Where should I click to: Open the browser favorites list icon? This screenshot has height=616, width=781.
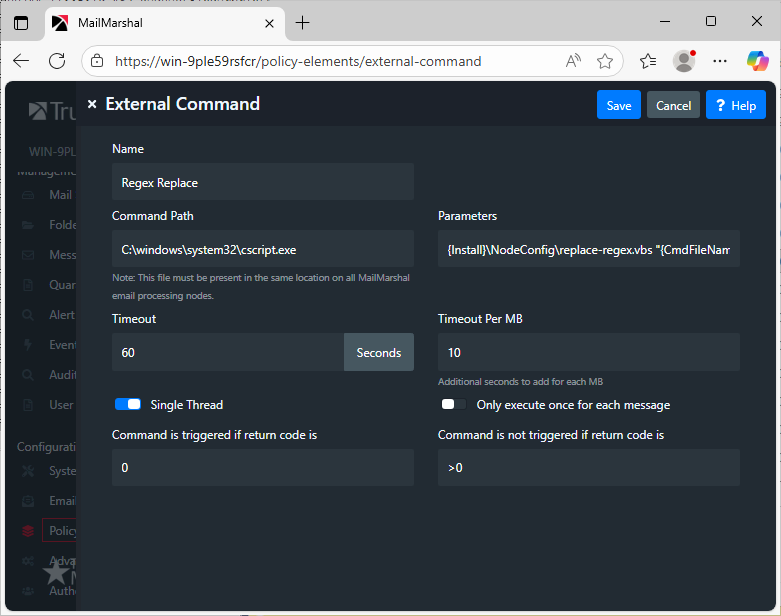click(x=648, y=61)
